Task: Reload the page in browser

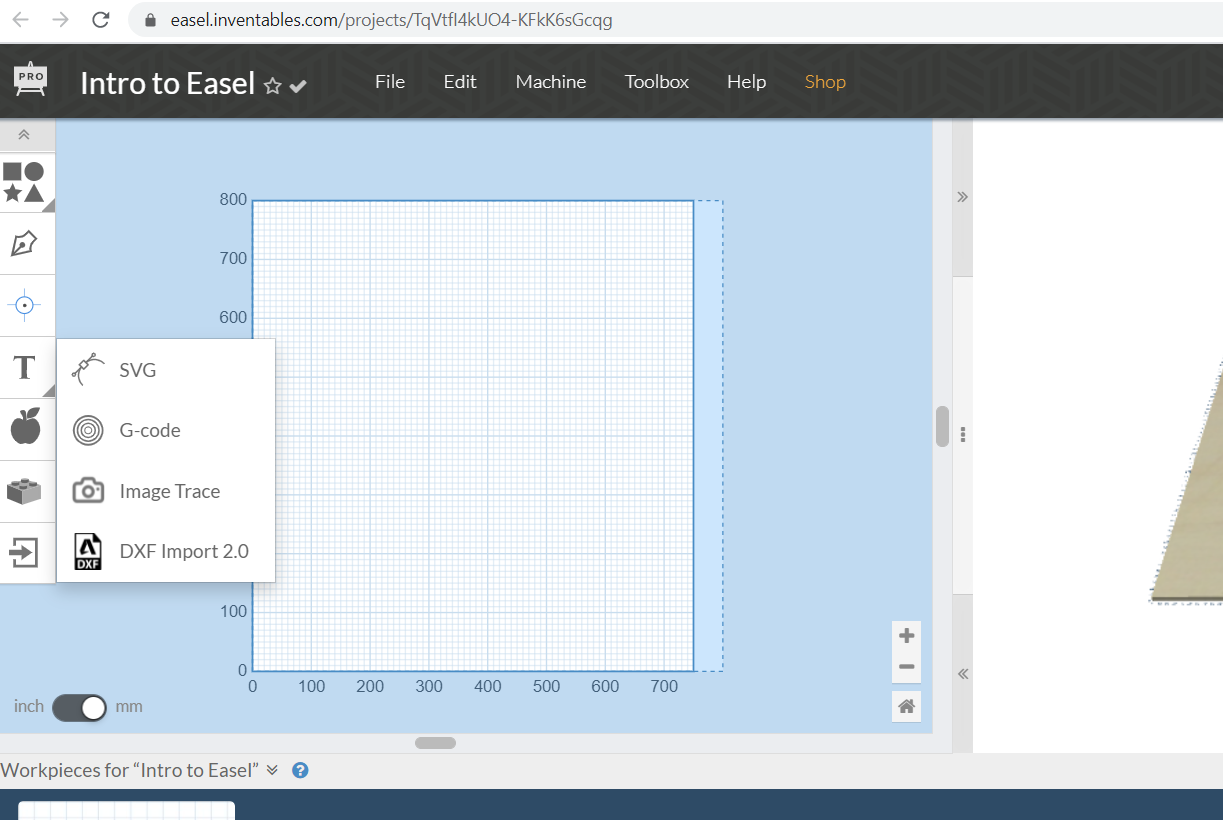Action: (100, 20)
